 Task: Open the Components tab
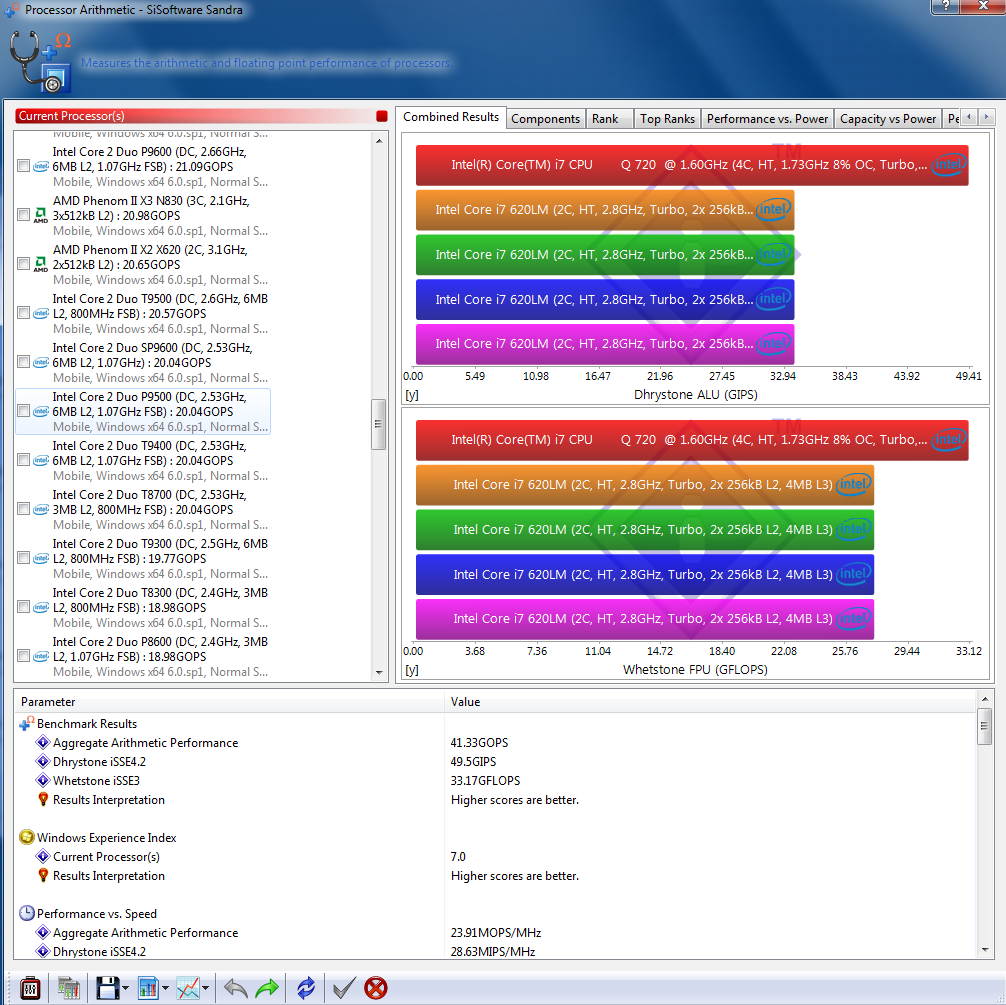(x=545, y=119)
